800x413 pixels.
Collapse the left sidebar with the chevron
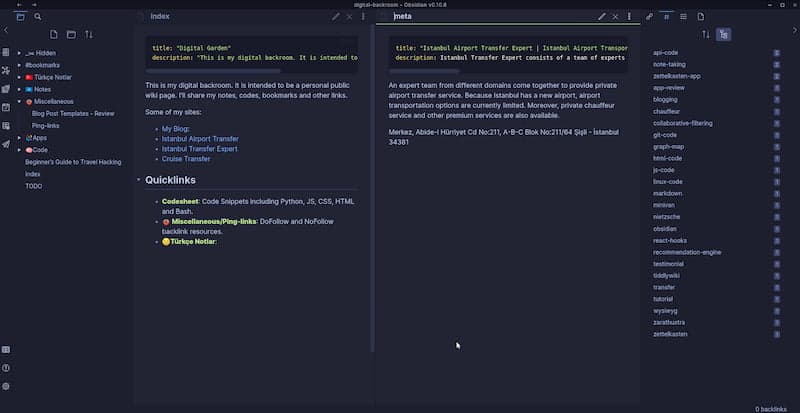click(6, 31)
